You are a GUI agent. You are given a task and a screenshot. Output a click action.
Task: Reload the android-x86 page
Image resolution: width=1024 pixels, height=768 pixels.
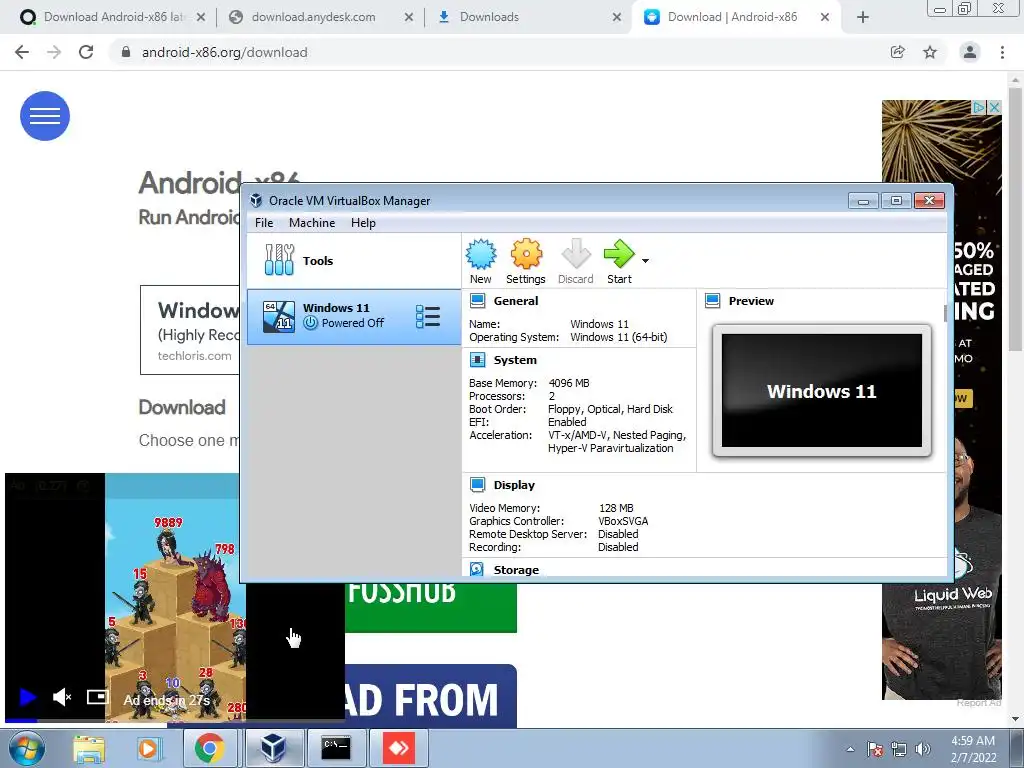[x=86, y=52]
